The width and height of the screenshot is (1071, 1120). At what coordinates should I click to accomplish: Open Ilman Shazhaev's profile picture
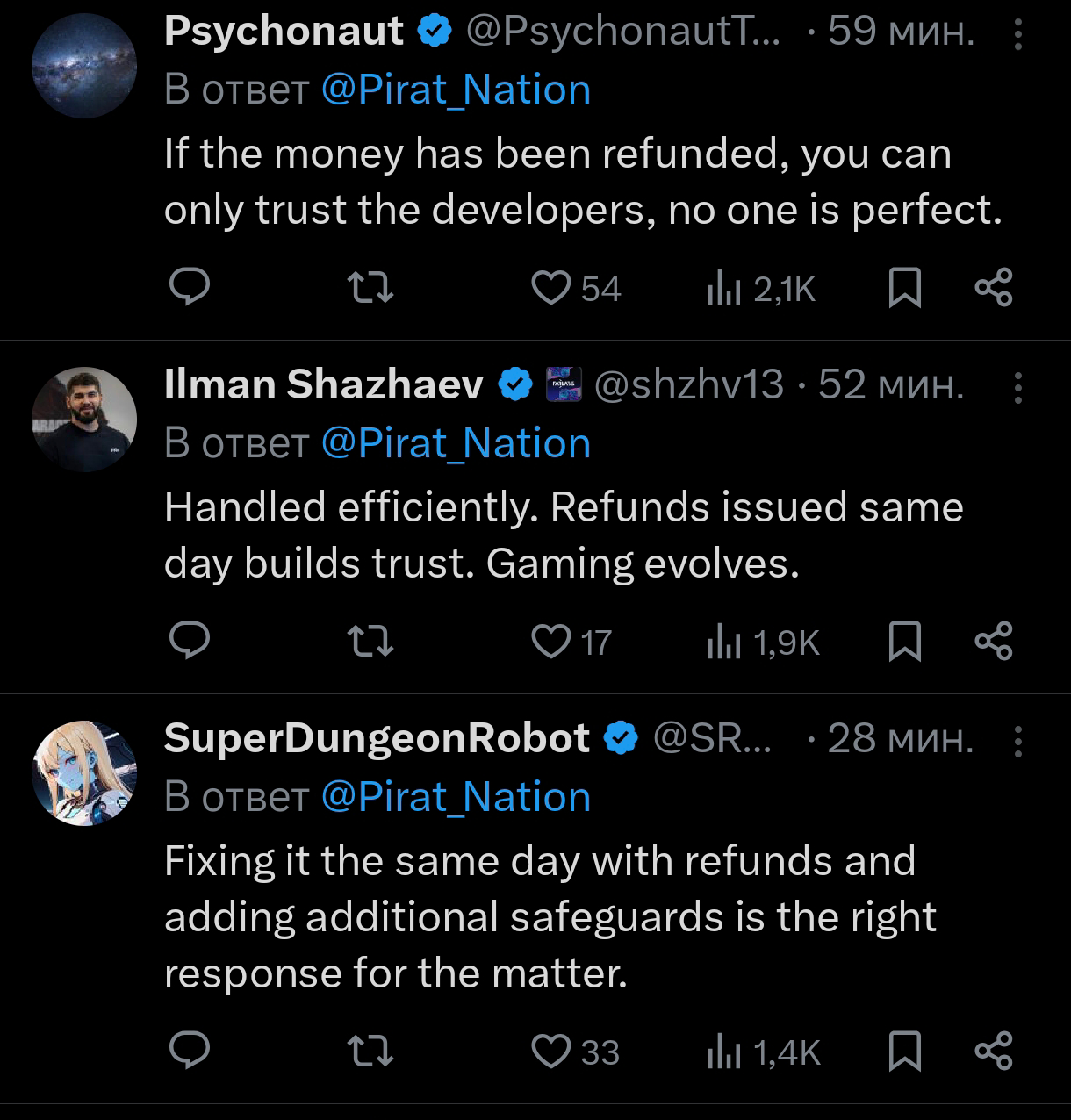pos(84,420)
